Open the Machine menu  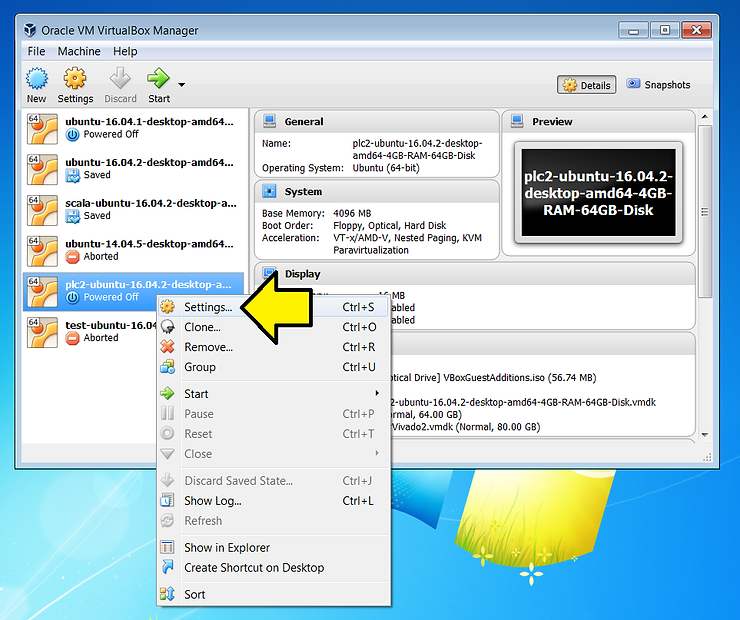pos(79,51)
